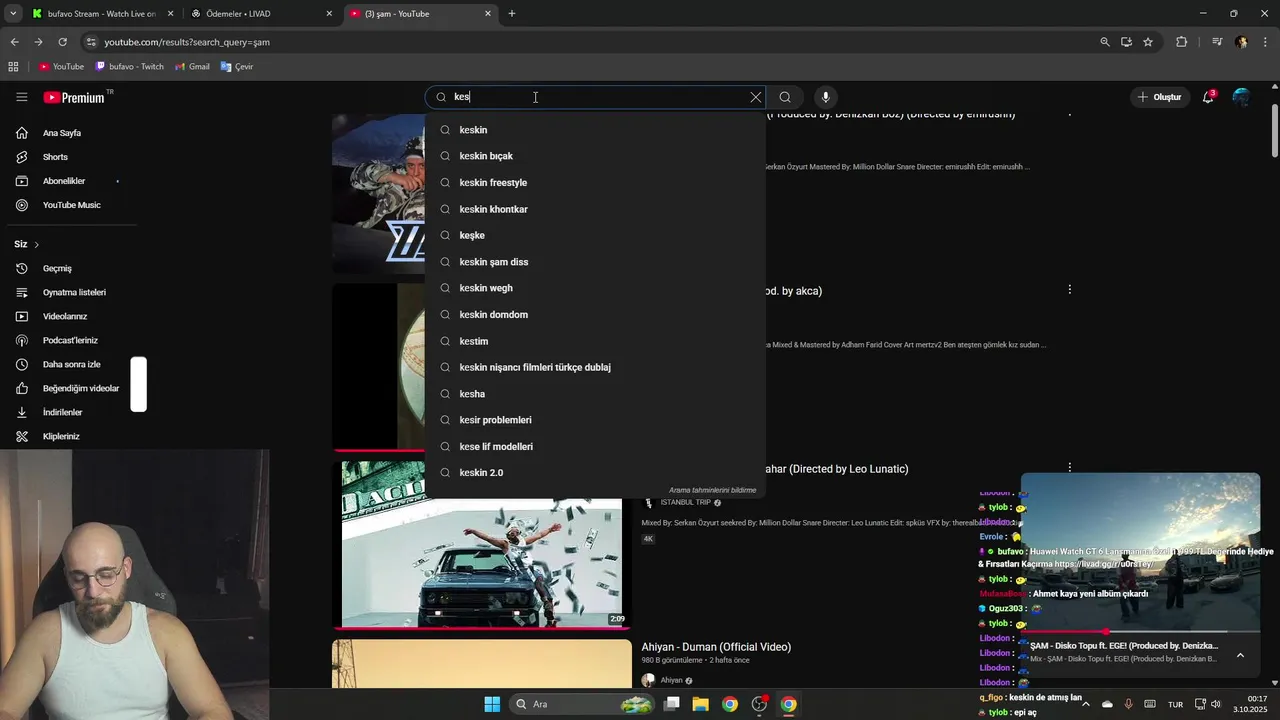Open a new browser tab
The height and width of the screenshot is (720, 1280).
click(512, 14)
